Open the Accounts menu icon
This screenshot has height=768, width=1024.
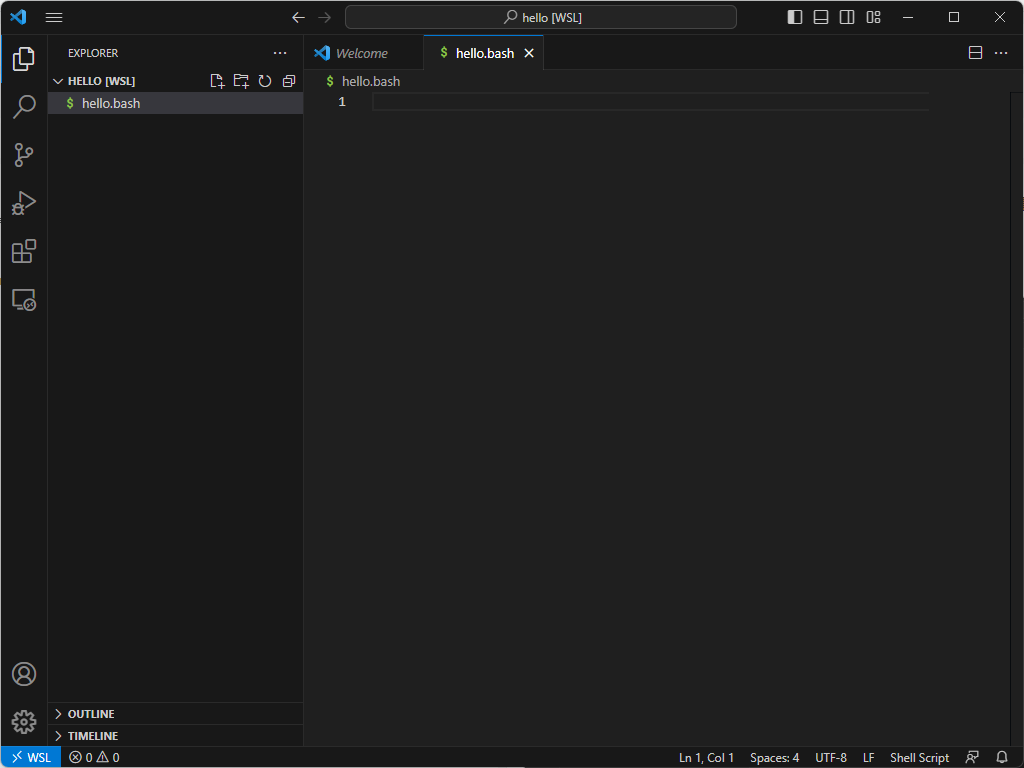[24, 674]
